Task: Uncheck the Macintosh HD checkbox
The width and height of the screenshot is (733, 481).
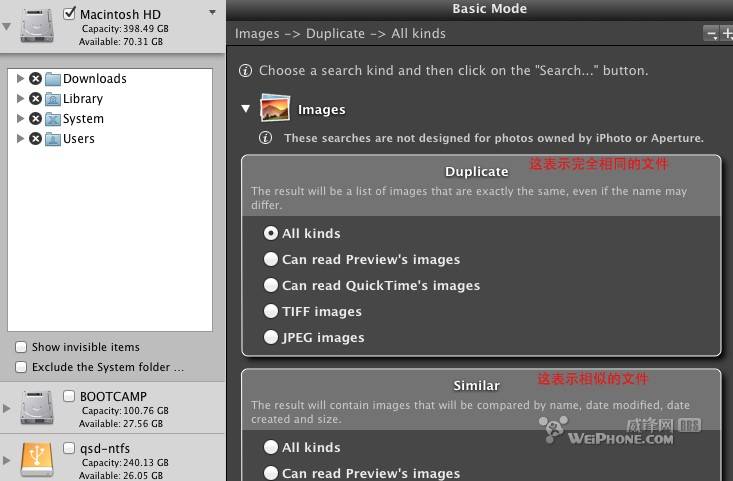Action: tap(69, 14)
